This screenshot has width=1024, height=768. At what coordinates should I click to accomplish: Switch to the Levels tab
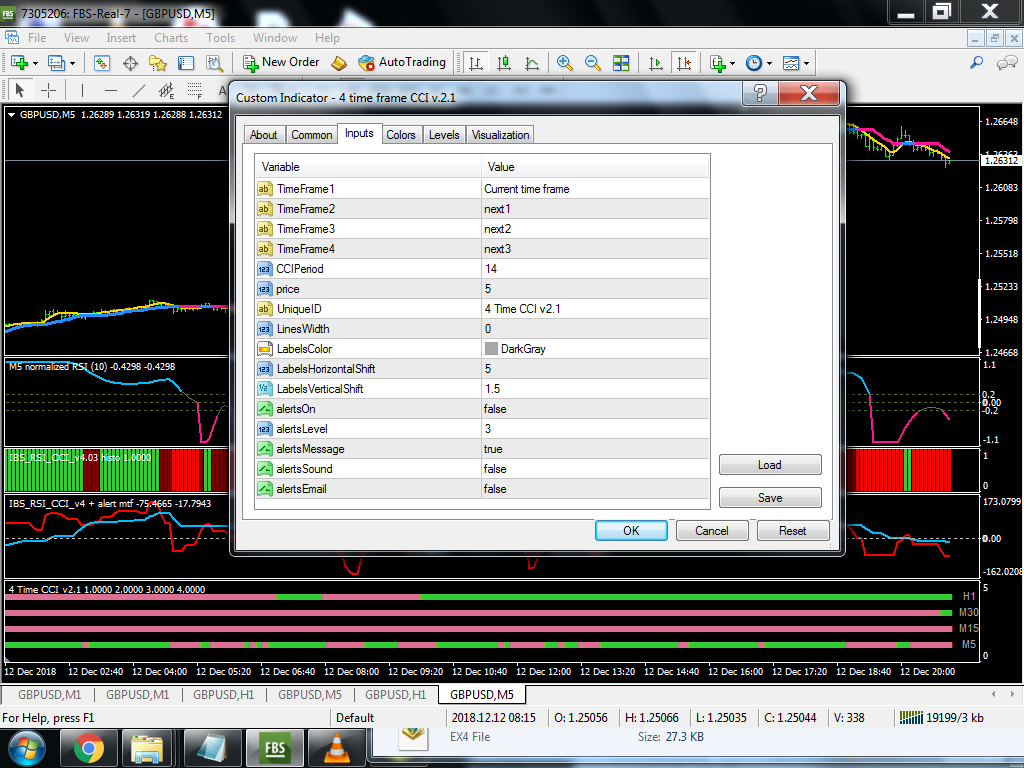(x=444, y=135)
